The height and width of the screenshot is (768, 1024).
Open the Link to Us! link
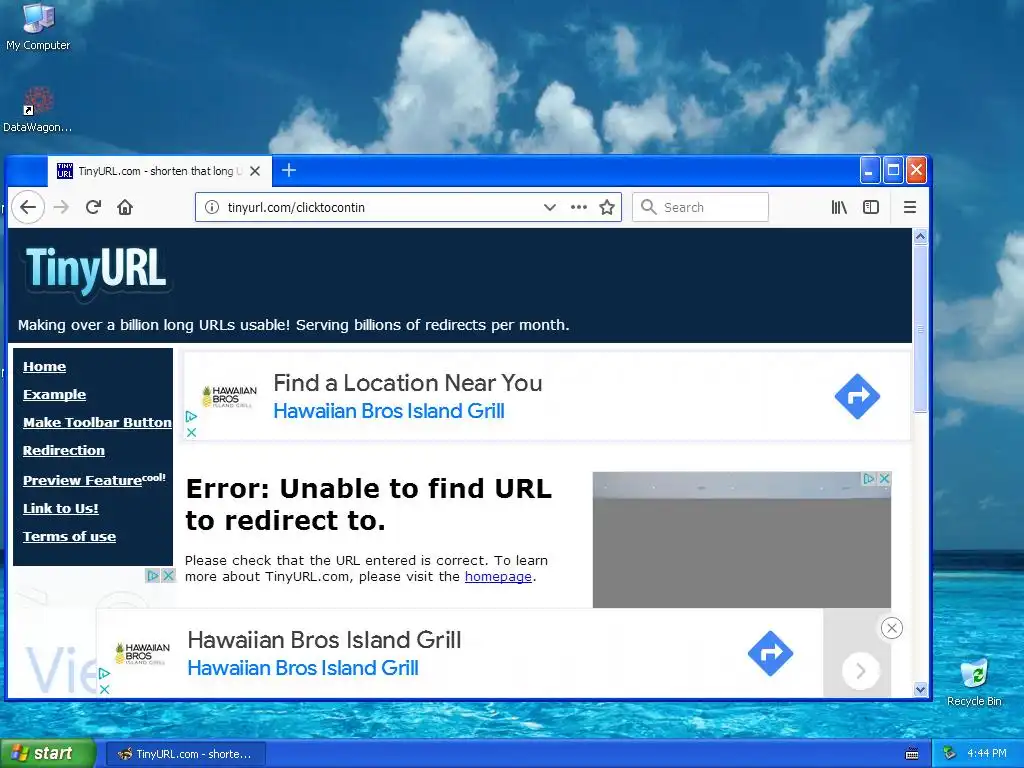tap(61, 508)
